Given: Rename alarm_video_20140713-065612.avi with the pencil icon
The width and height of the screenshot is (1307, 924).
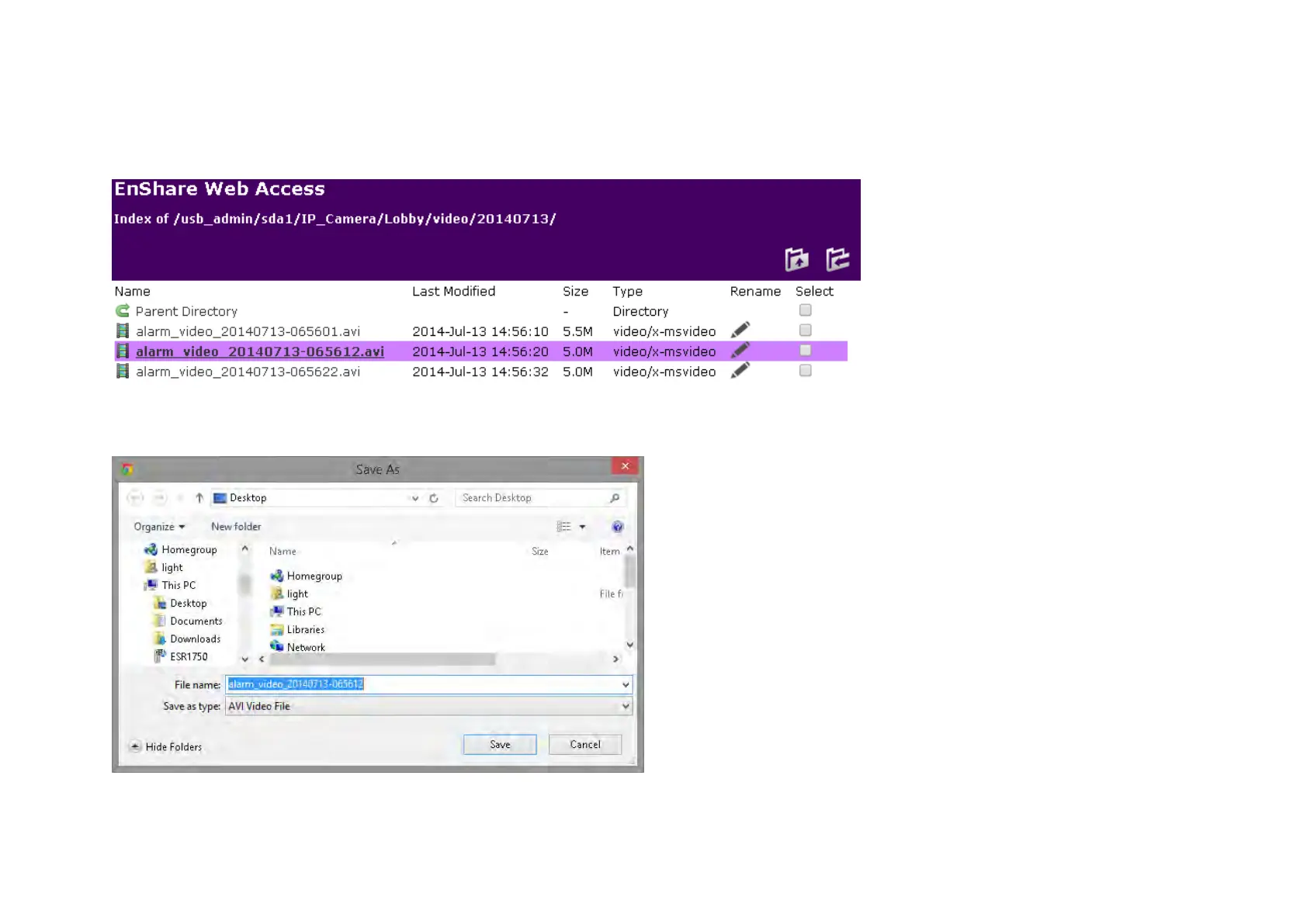Looking at the screenshot, I should [x=740, y=351].
